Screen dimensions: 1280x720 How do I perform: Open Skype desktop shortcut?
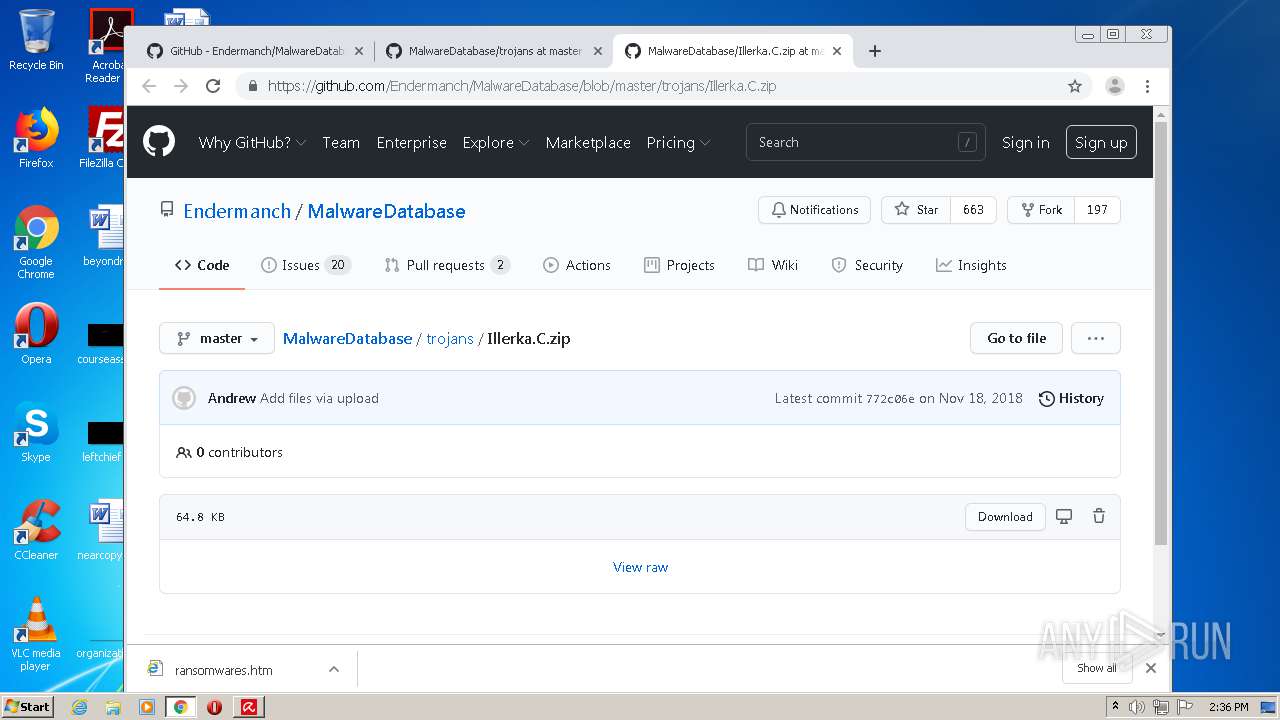36,433
